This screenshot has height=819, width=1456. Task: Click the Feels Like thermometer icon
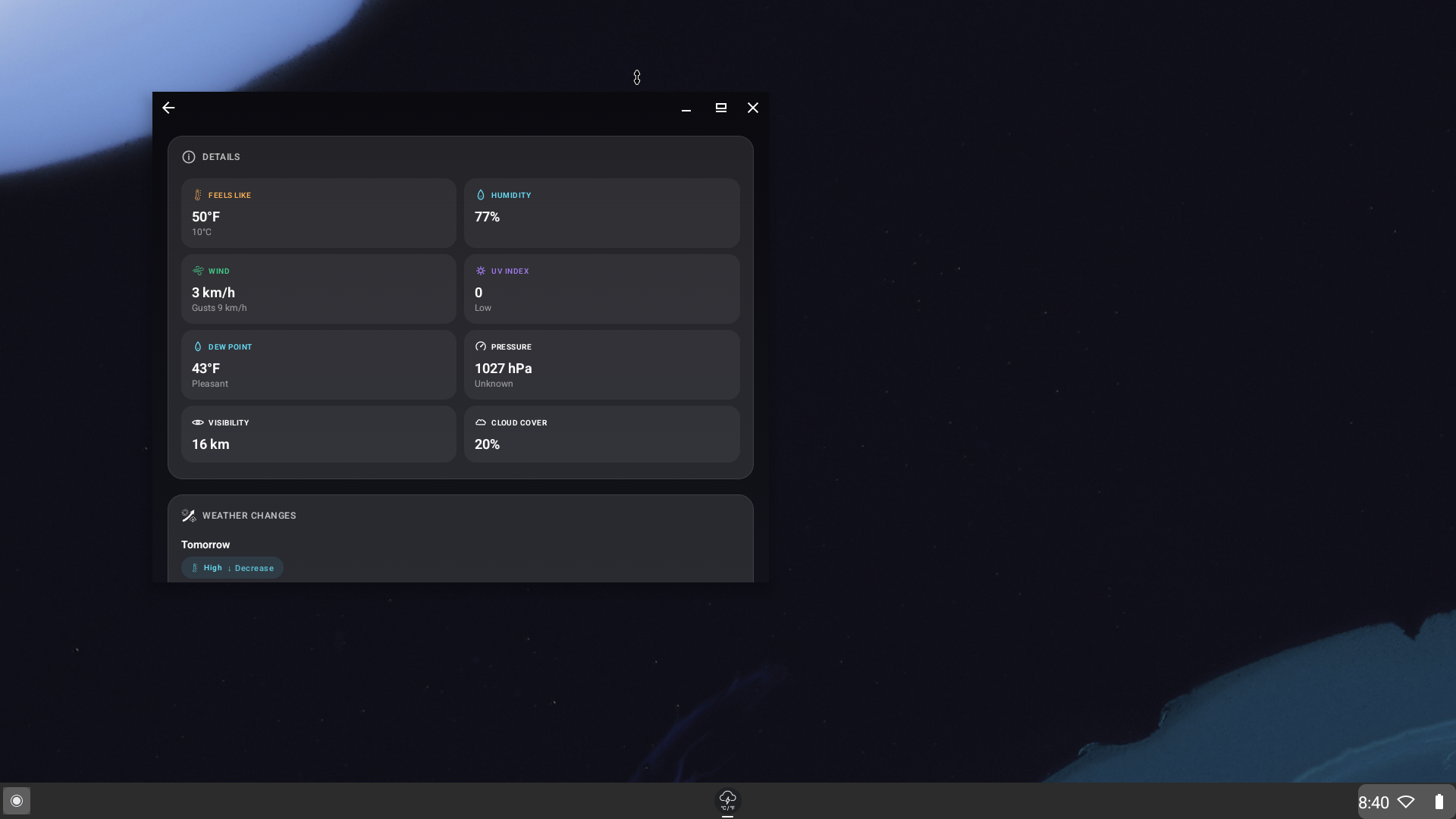[198, 195]
